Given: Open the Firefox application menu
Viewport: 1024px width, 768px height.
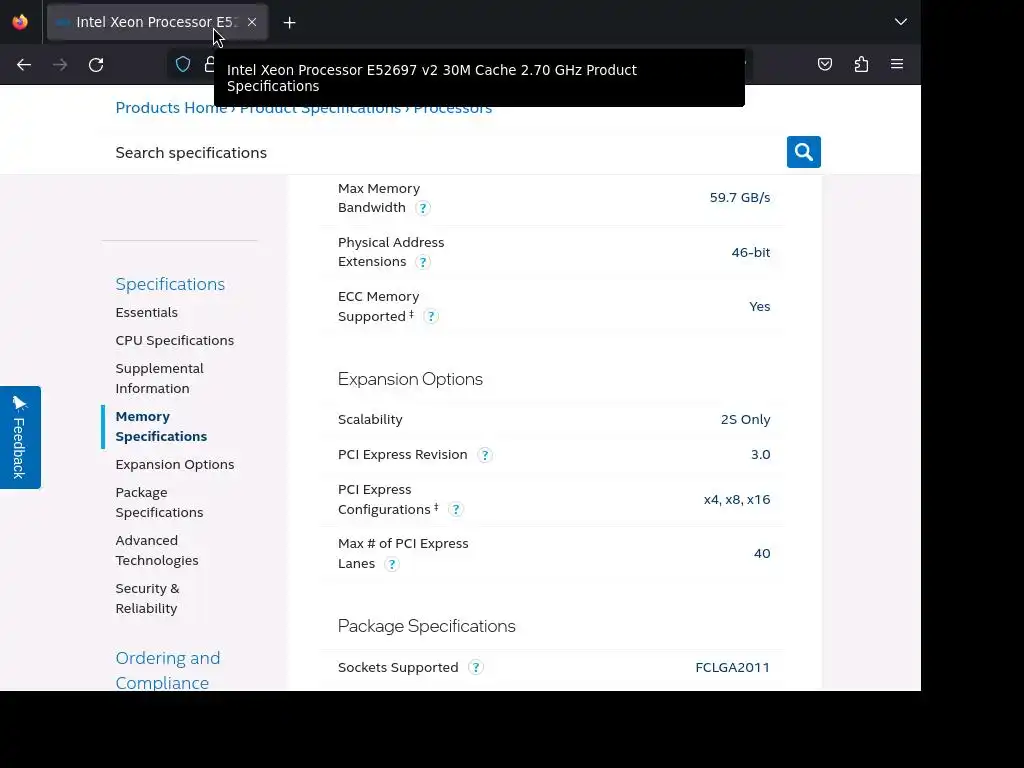Looking at the screenshot, I should pyautogui.click(x=897, y=64).
